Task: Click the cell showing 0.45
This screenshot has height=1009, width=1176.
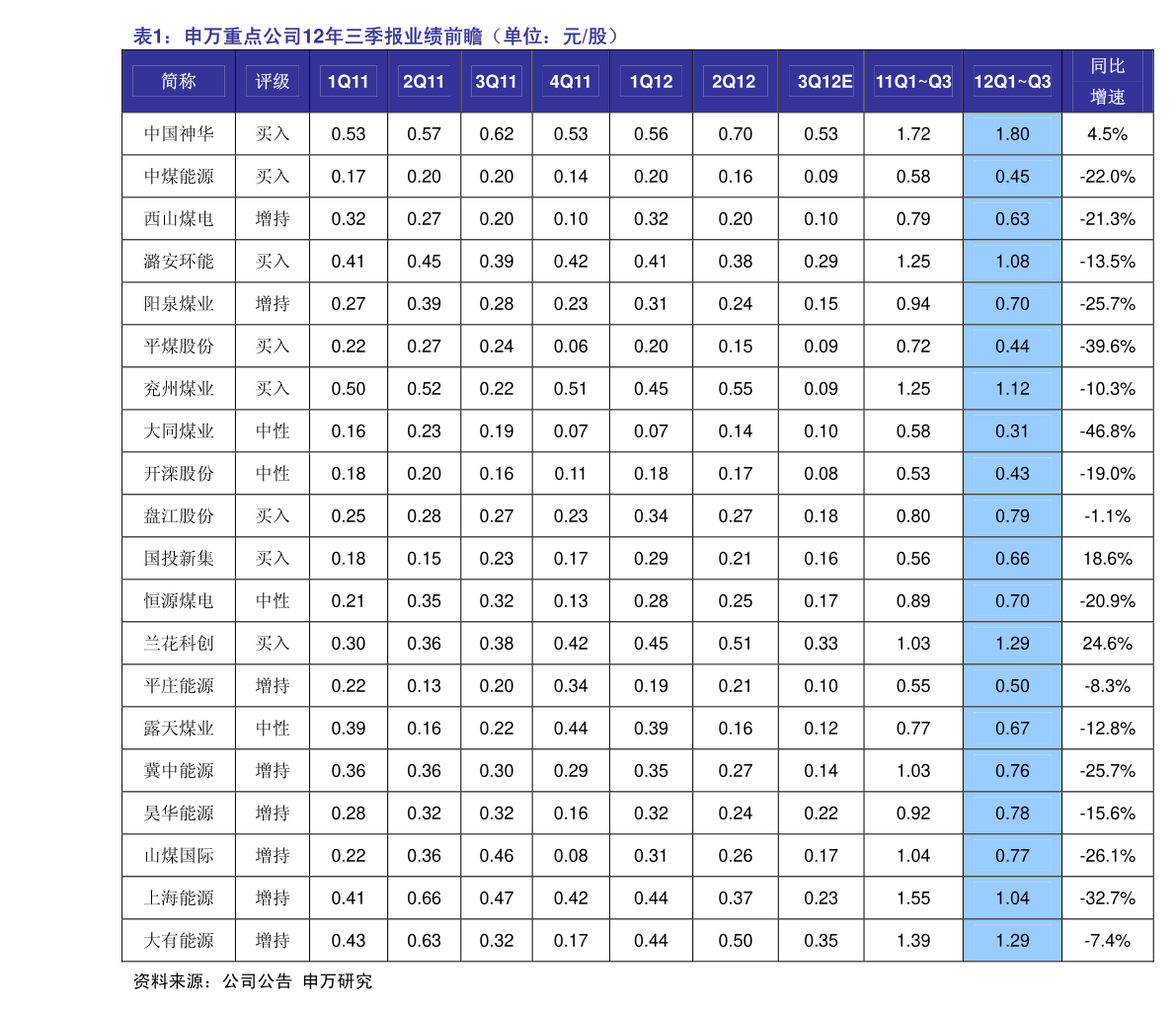Action: [x=1012, y=177]
